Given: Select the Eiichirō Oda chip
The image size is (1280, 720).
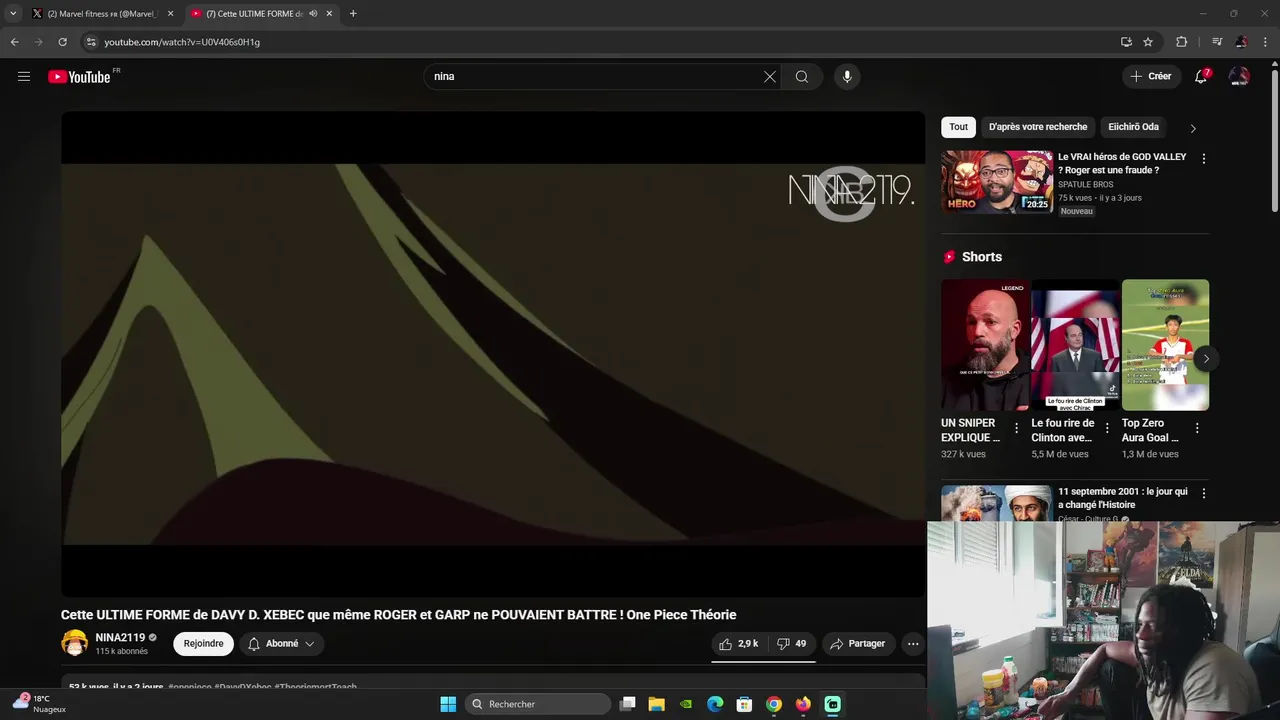Looking at the screenshot, I should [x=1133, y=127].
